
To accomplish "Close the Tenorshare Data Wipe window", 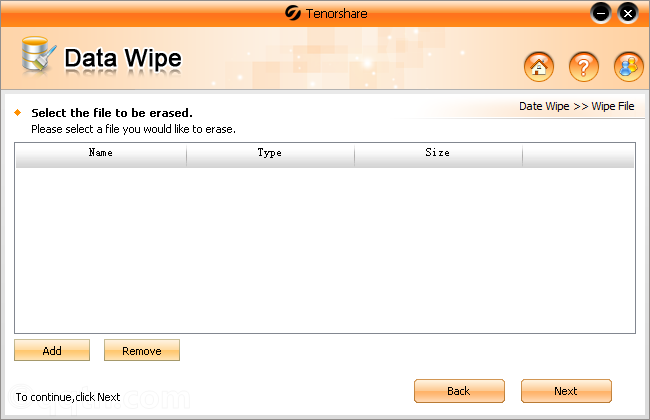I will pyautogui.click(x=627, y=13).
